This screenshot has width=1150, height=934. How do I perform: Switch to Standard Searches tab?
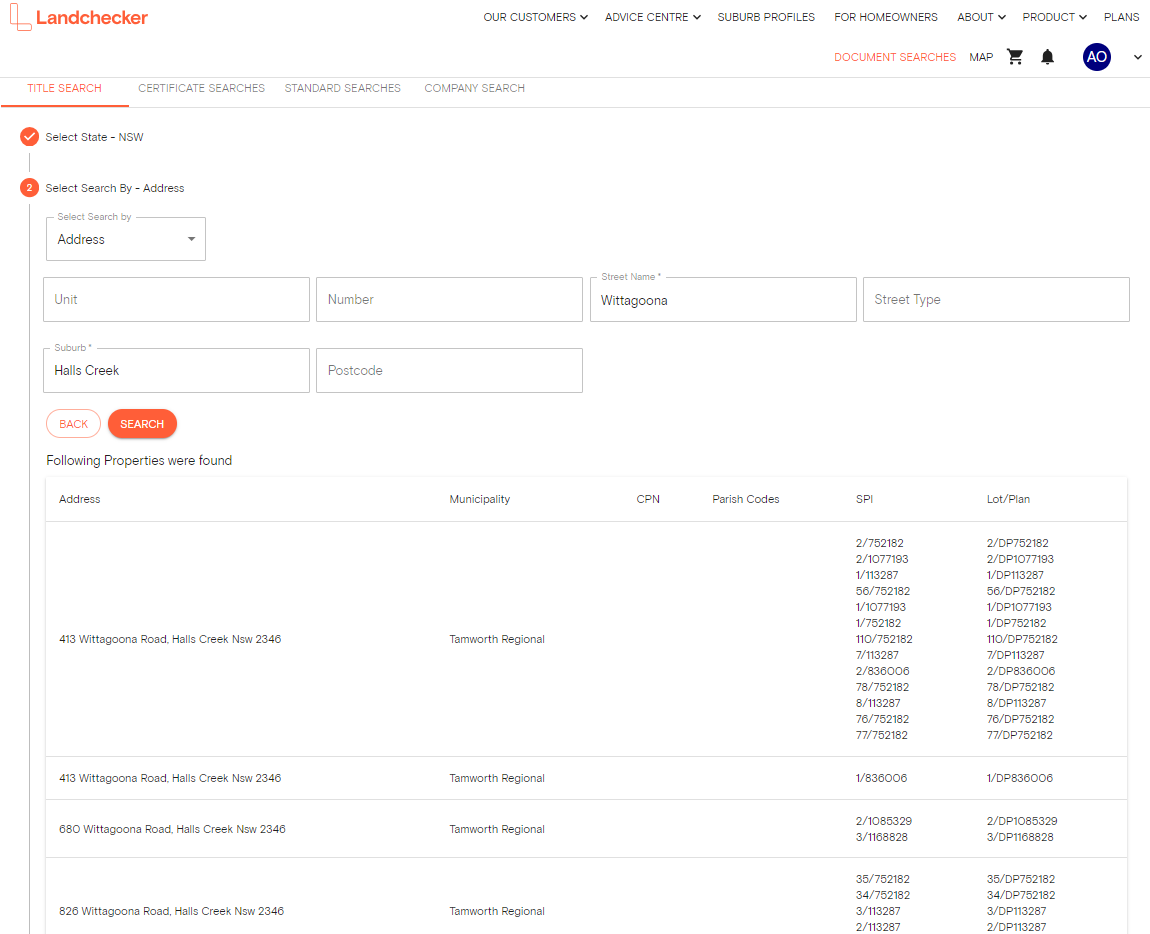pos(343,88)
